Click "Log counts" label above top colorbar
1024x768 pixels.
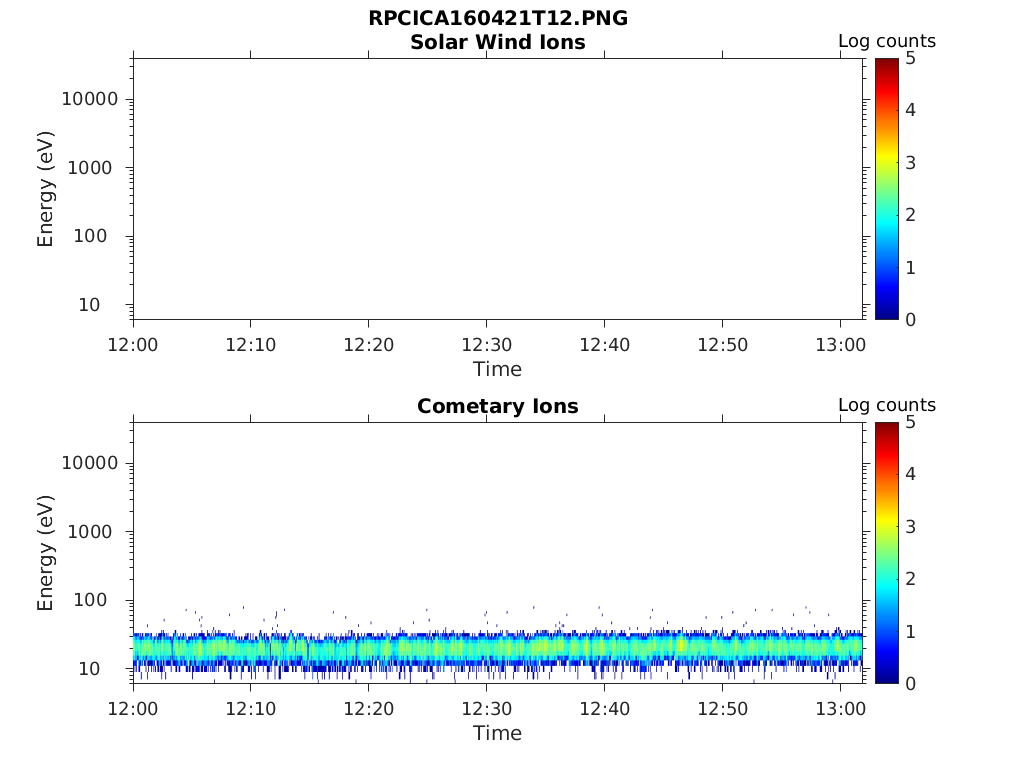[886, 41]
